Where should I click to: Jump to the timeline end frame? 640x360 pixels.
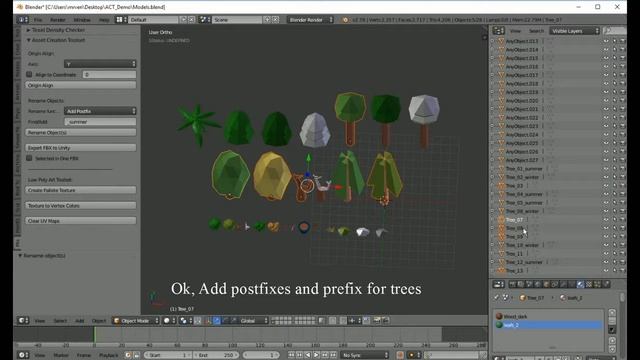(x=333, y=355)
